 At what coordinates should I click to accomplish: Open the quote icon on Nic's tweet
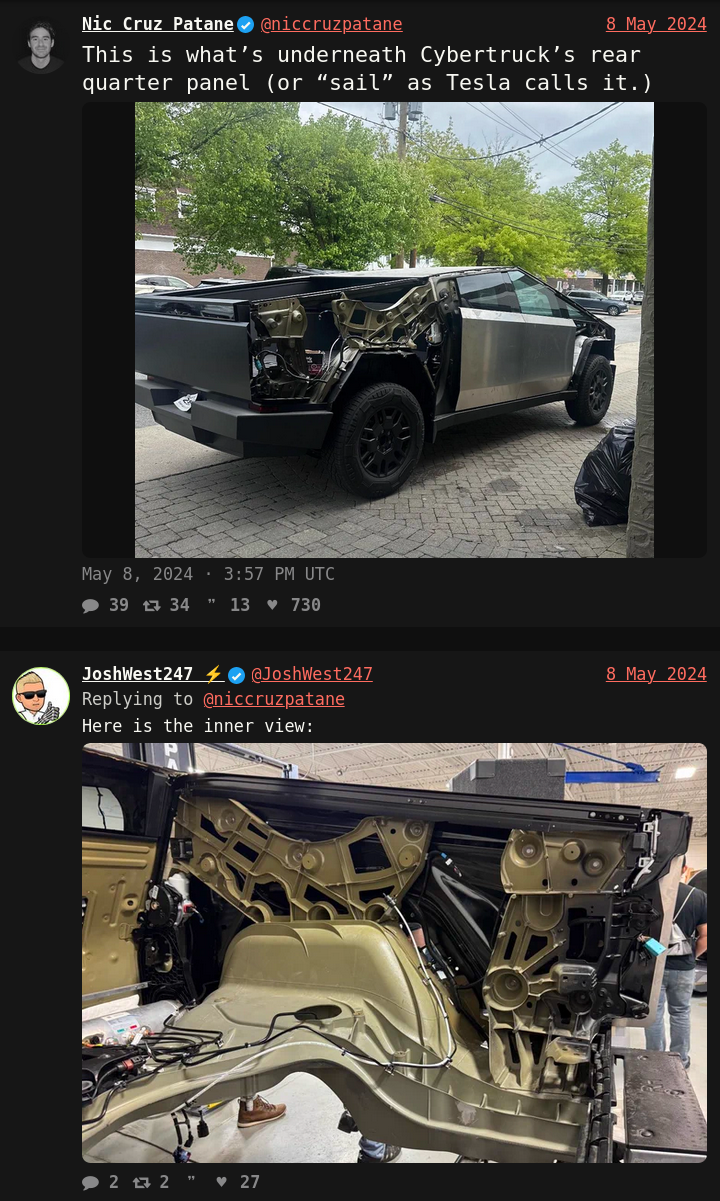[x=211, y=603]
